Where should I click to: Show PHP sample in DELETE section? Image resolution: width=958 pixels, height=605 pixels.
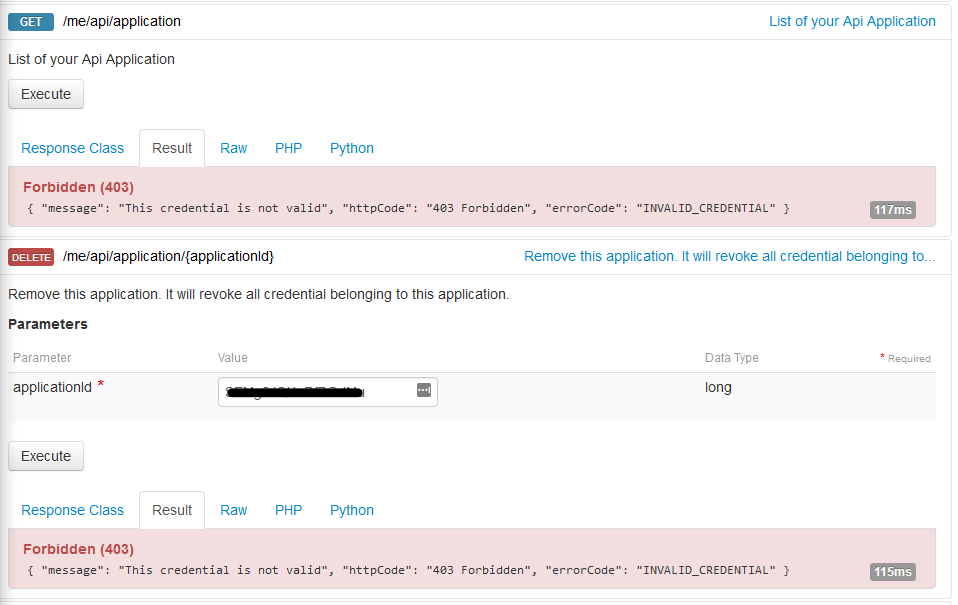[x=288, y=510]
